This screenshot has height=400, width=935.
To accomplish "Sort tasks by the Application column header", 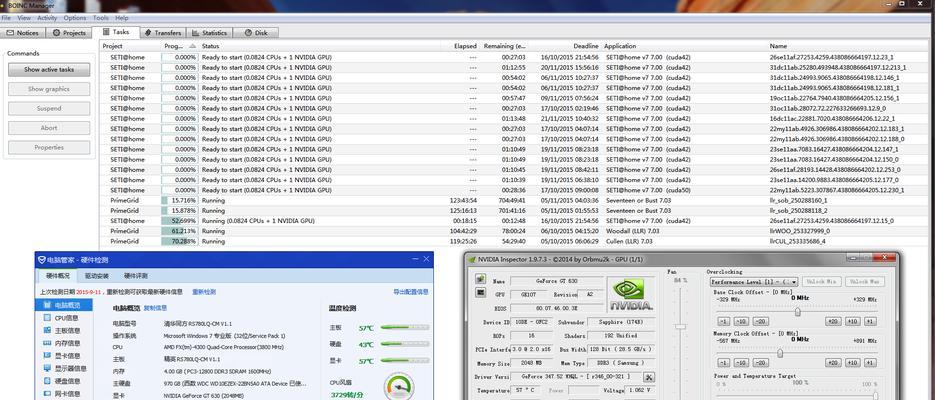I will 685,46.
